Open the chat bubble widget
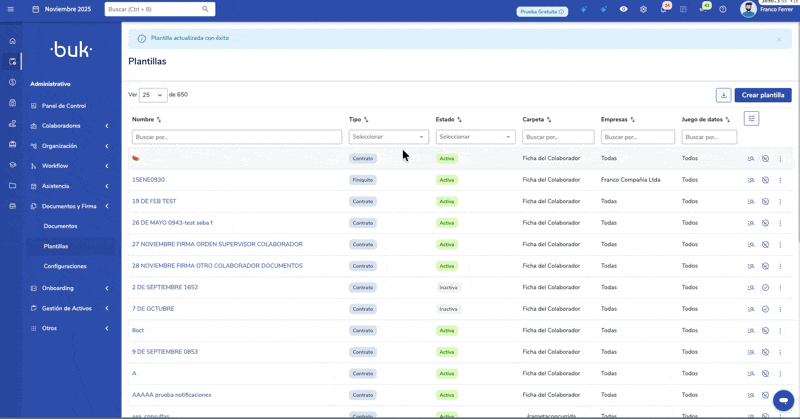 pos(783,399)
